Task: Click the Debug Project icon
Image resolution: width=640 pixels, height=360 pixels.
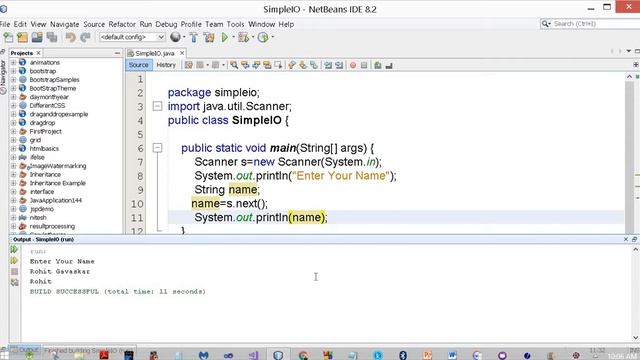Action: click(x=243, y=38)
